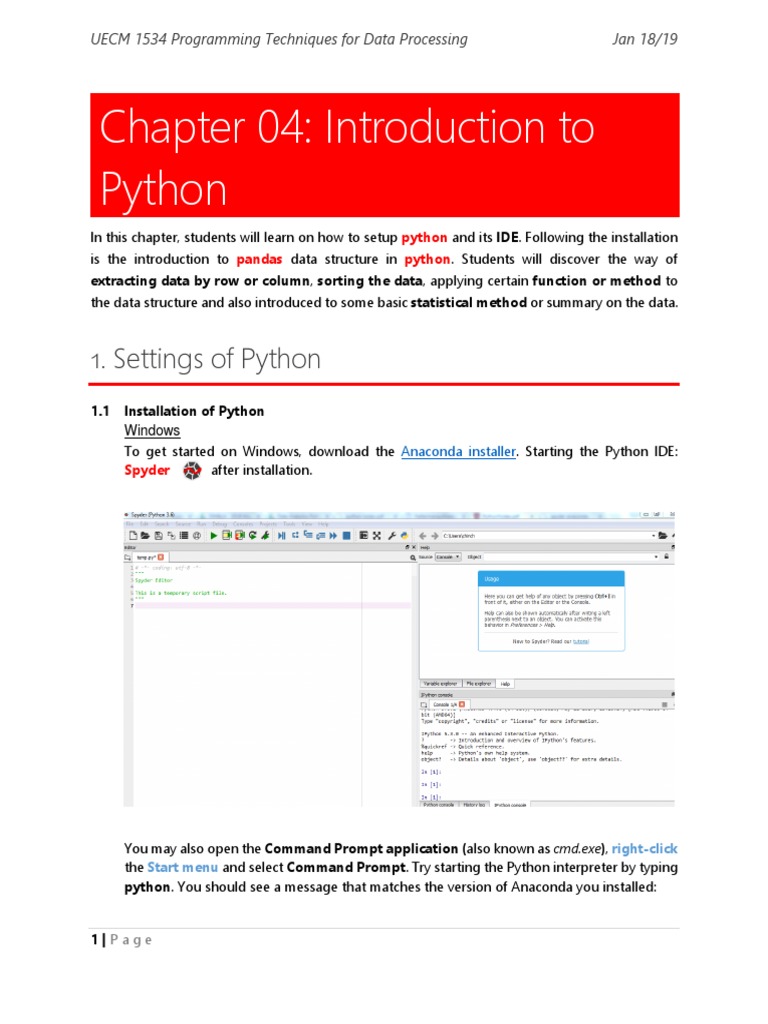Click the 'right-click' blue text

coord(645,848)
